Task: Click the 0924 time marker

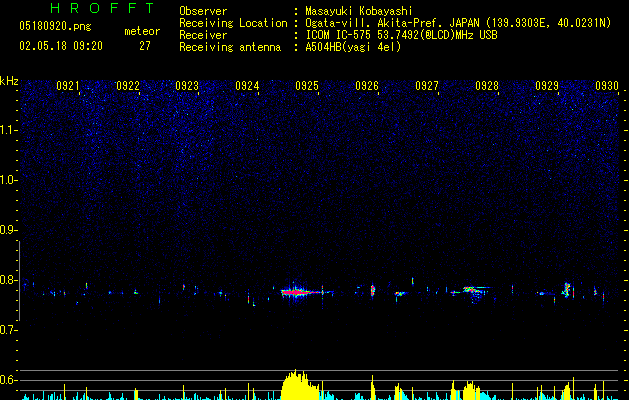Action: pyautogui.click(x=247, y=86)
